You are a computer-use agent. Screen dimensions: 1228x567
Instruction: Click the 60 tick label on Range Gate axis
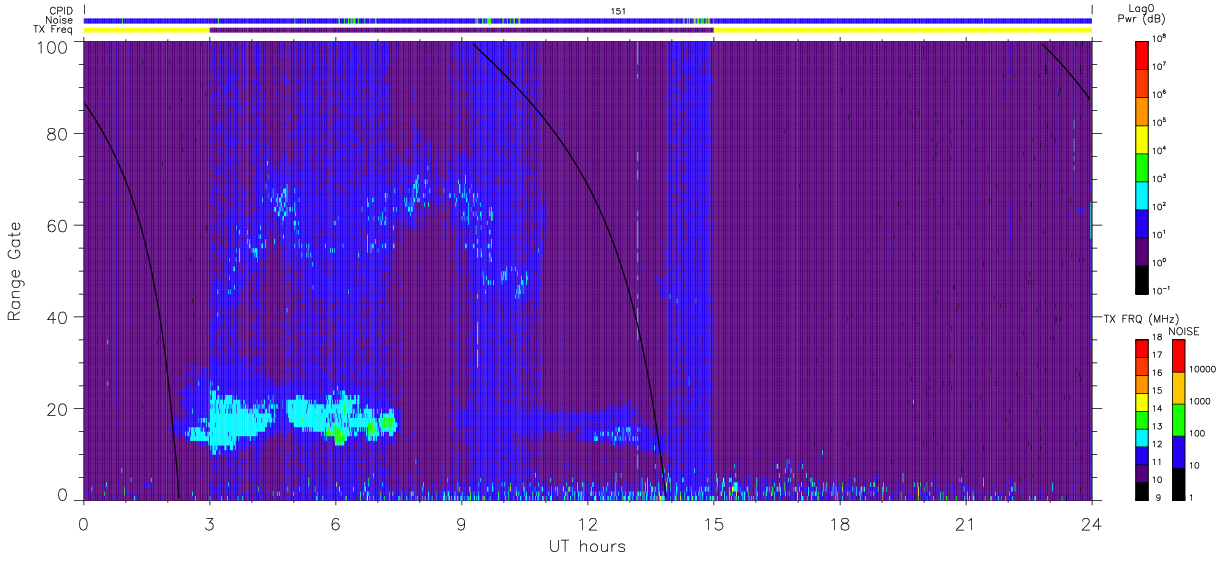tap(58, 225)
